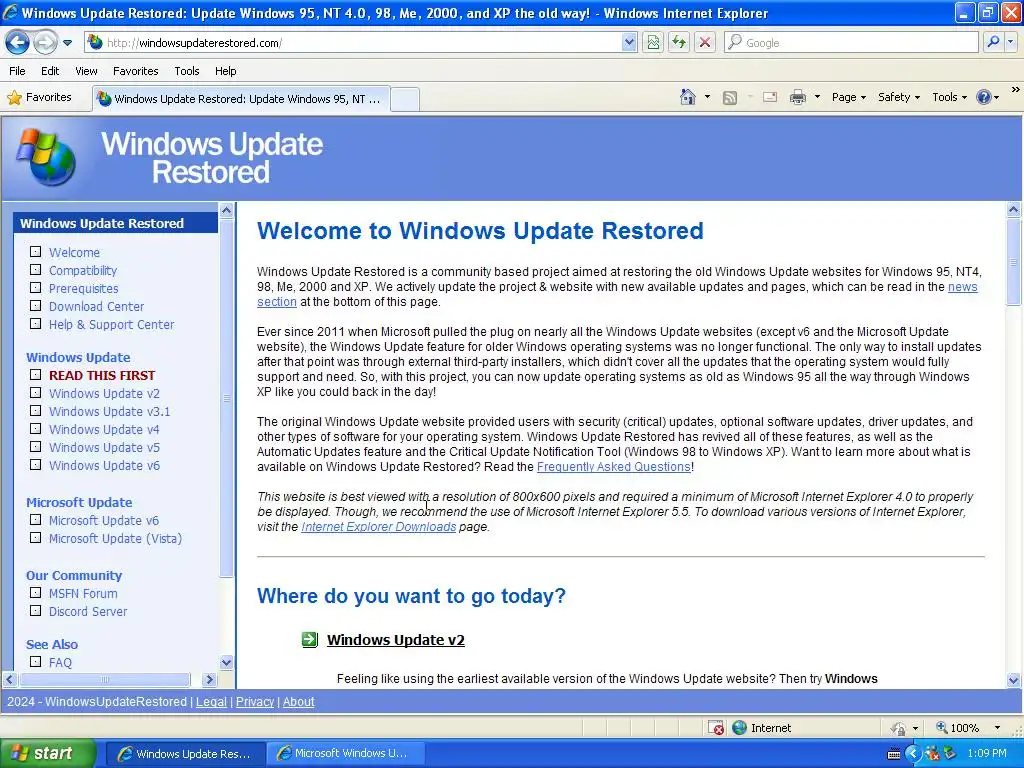Viewport: 1024px width, 768px height.
Task: Select the Windows Update Restored browser tab
Action: point(242,99)
